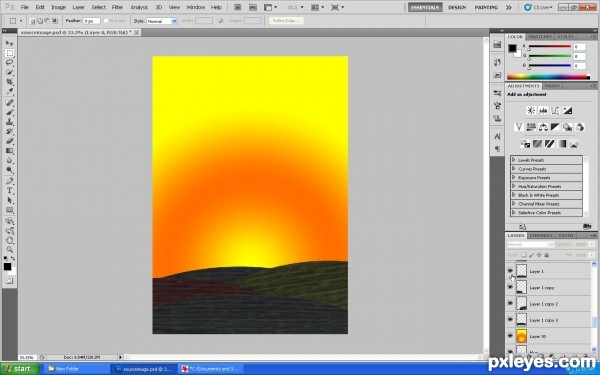600x375 pixels.
Task: Click the foreground color swatch in Color panel
Action: point(512,48)
